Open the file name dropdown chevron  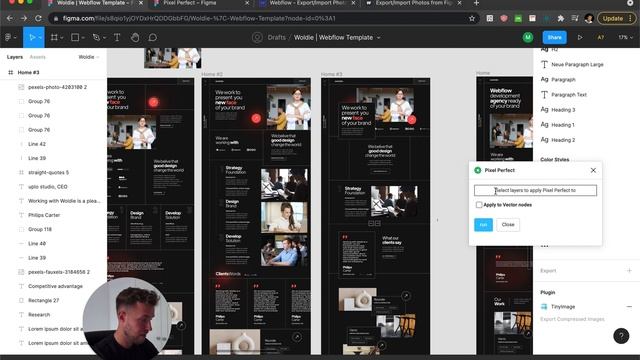pos(379,38)
